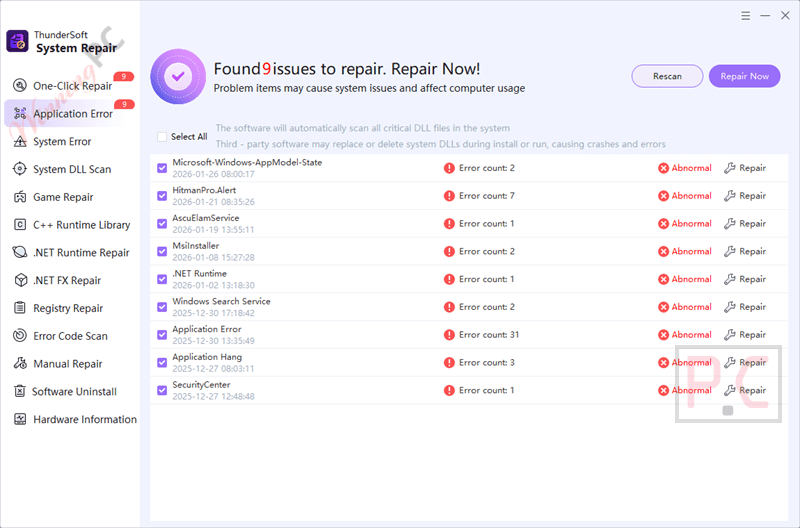The height and width of the screenshot is (528, 800).
Task: Click the large purple checkmark status icon
Action: tap(178, 77)
